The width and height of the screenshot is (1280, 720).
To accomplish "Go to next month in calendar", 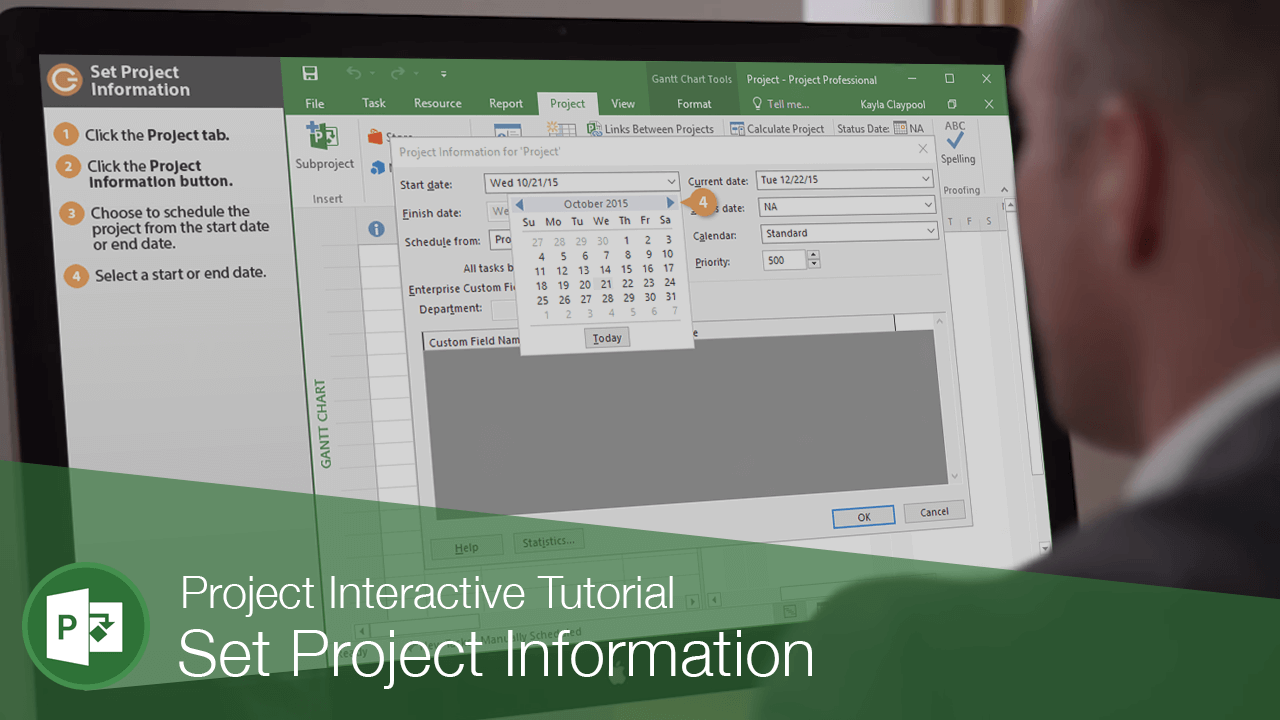I will 670,203.
